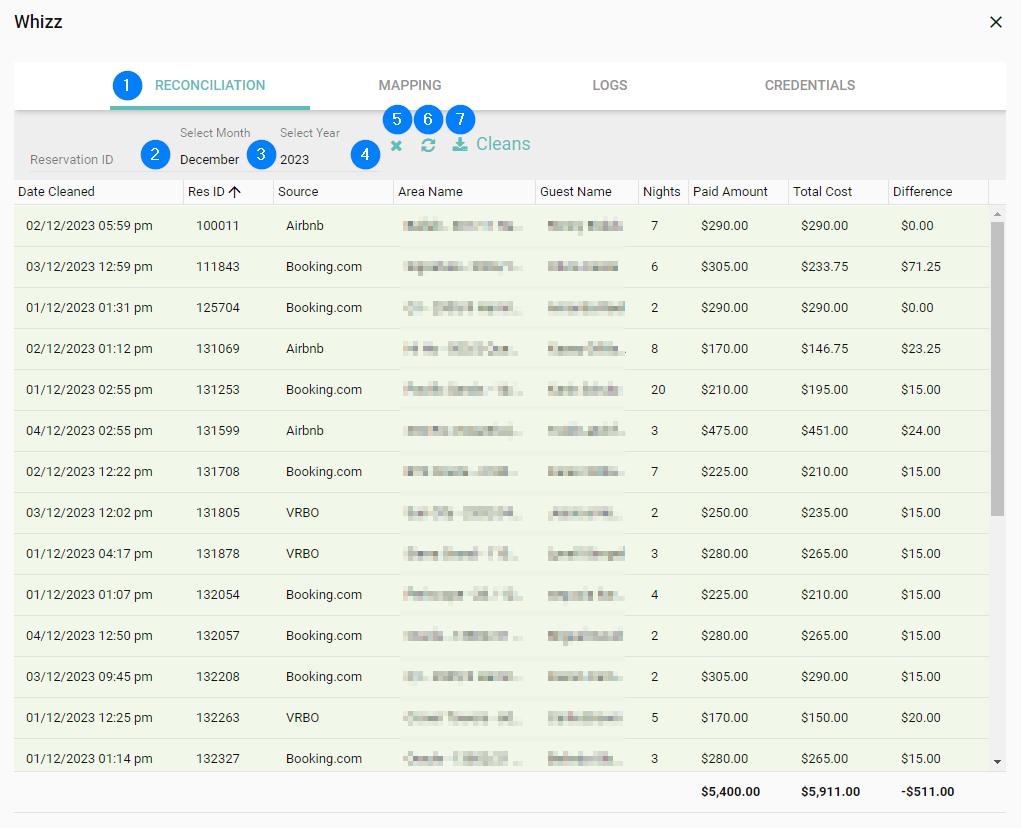The height and width of the screenshot is (828, 1021).
Task: Select the row with Res ID 100011
Action: (x=217, y=226)
